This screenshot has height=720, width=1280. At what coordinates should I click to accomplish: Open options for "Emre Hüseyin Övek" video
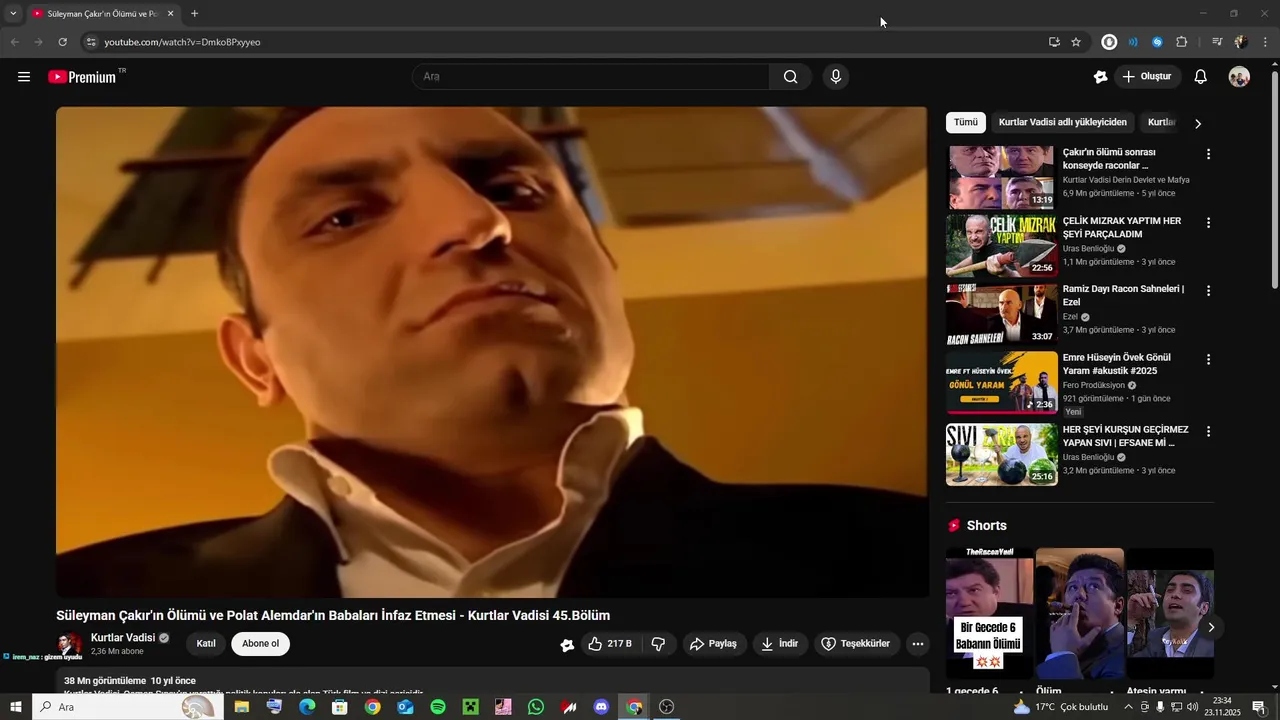[x=1208, y=359]
